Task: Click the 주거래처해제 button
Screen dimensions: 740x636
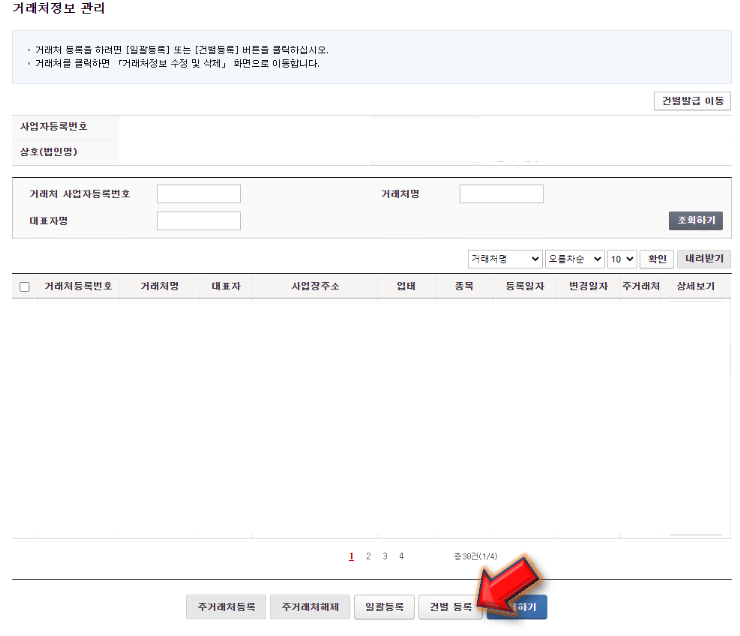Action: pyautogui.click(x=310, y=607)
